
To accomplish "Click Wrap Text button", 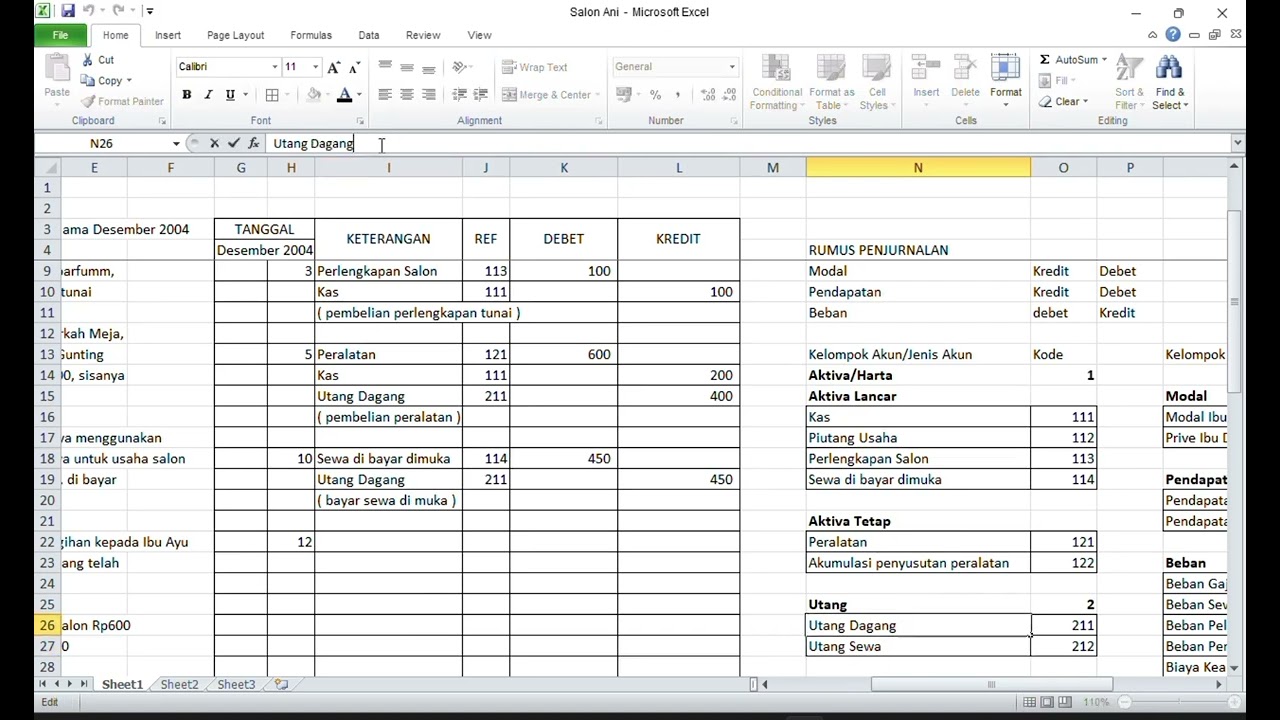I will pos(535,67).
